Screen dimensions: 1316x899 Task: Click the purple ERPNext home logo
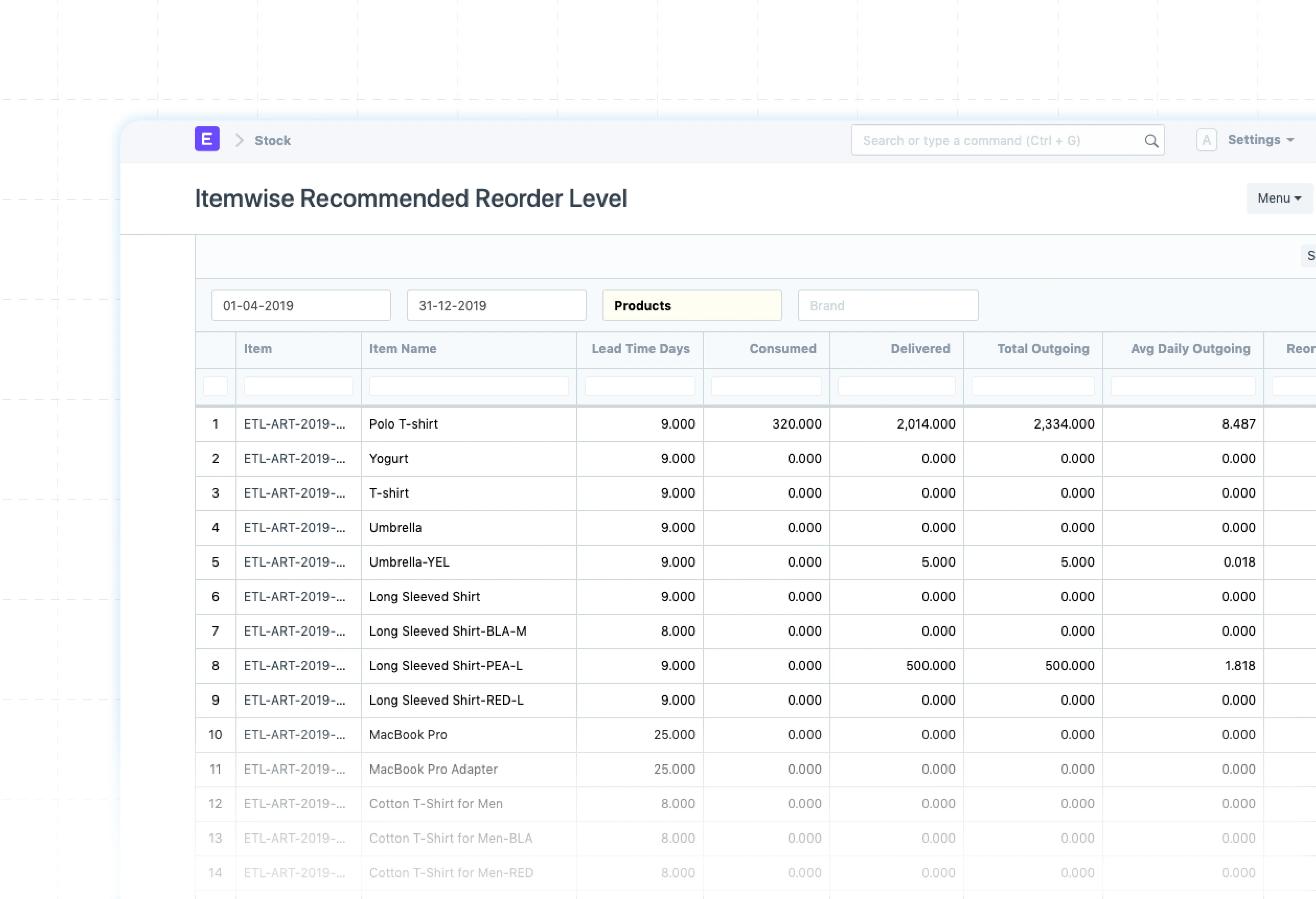coord(207,139)
